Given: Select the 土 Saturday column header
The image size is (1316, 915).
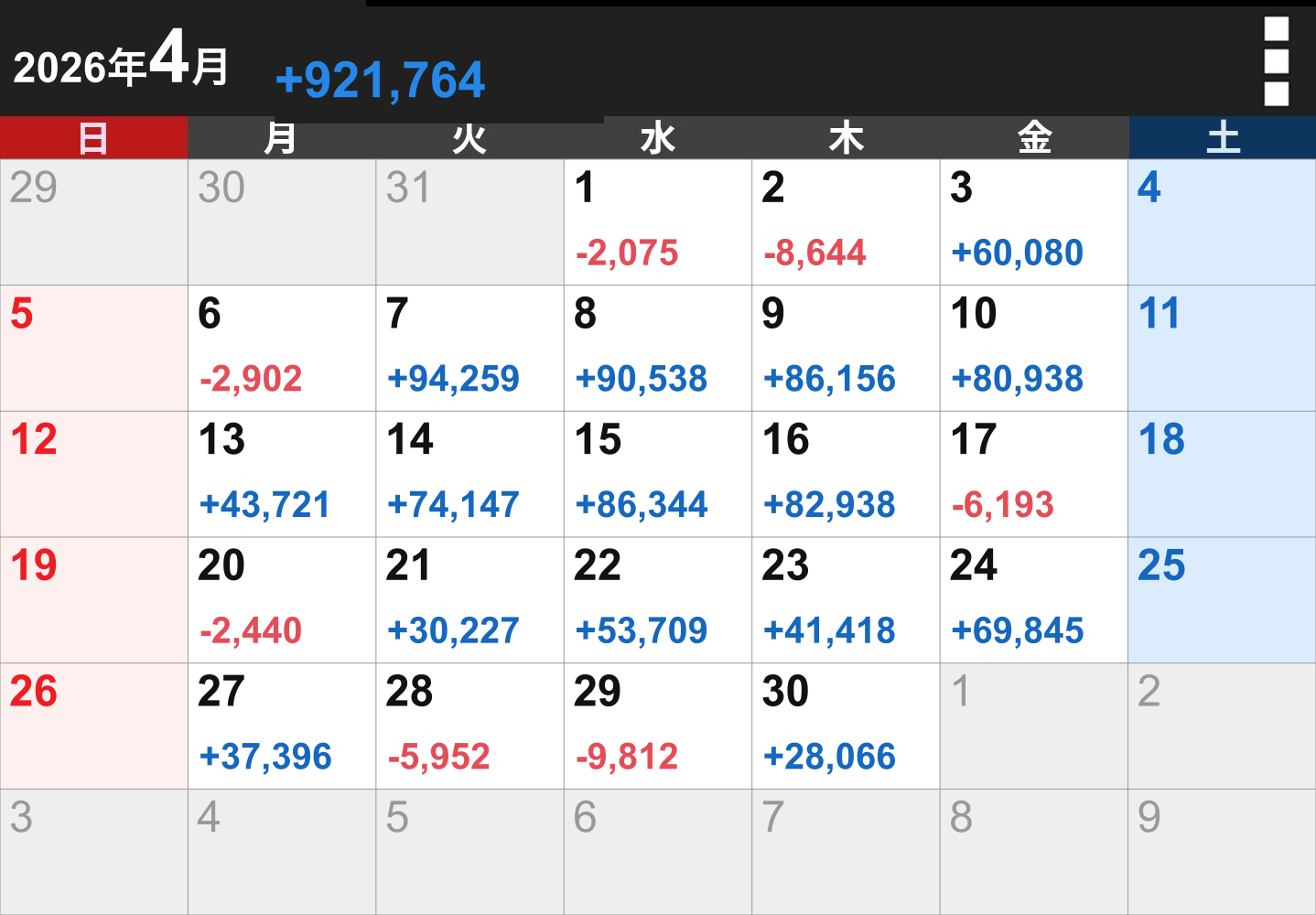Looking at the screenshot, I should [x=1223, y=138].
